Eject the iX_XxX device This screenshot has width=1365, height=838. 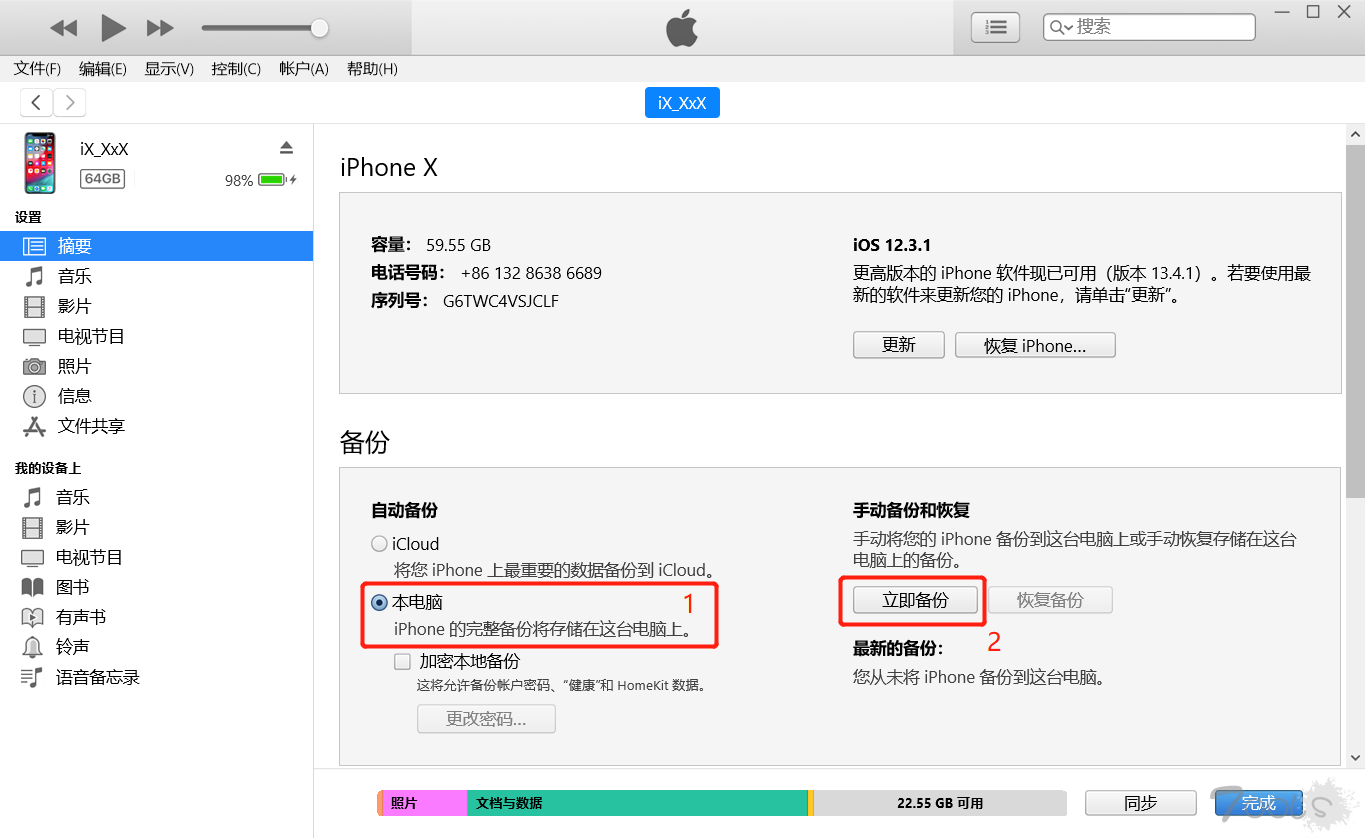pyautogui.click(x=286, y=148)
